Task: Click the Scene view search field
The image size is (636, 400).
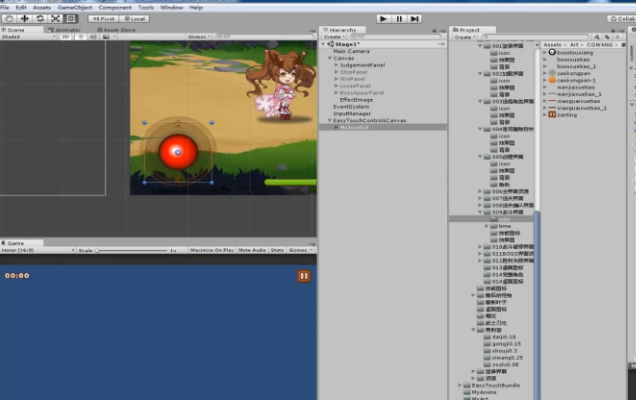Action: [264, 37]
